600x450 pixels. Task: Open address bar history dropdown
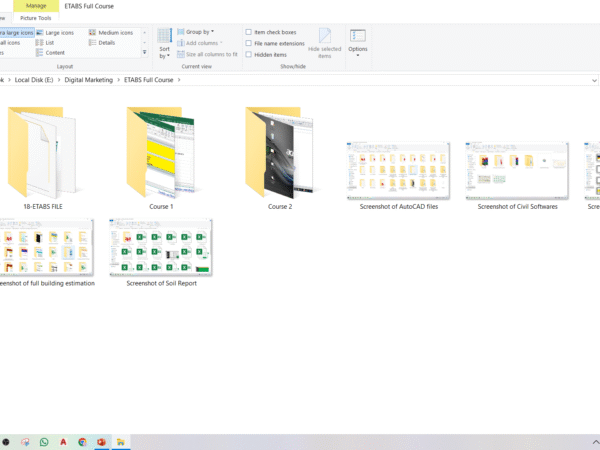click(594, 80)
